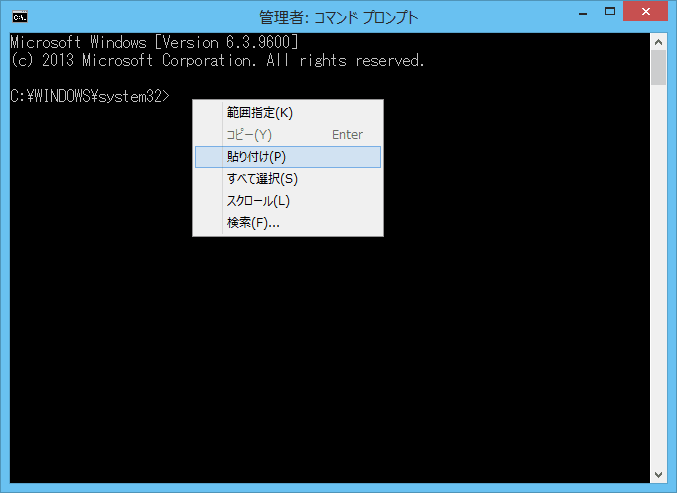The width and height of the screenshot is (677, 493).
Task: Choose すべて選択(S) in the context menu
Action: (x=288, y=179)
